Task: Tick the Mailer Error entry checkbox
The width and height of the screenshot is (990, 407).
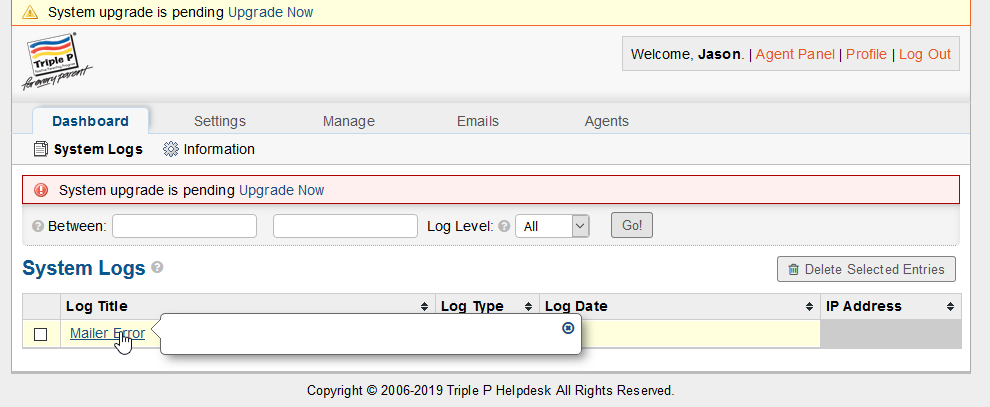Action: click(x=41, y=334)
